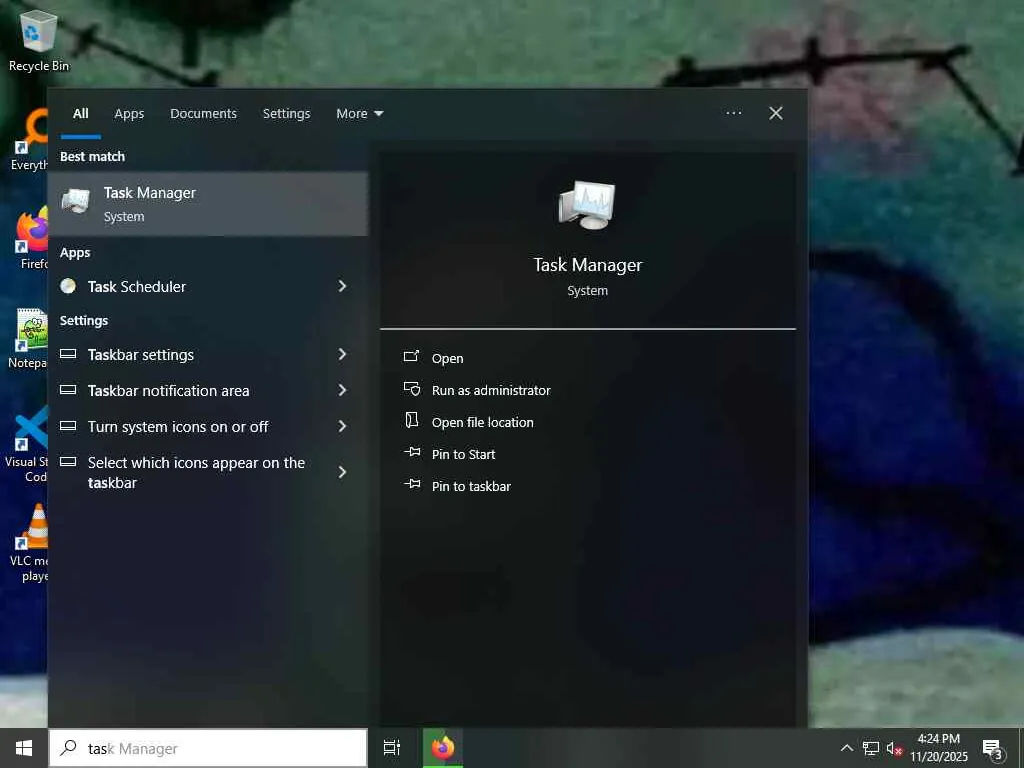Open Turn system icons on or off result
The width and height of the screenshot is (1024, 768).
coord(208,426)
